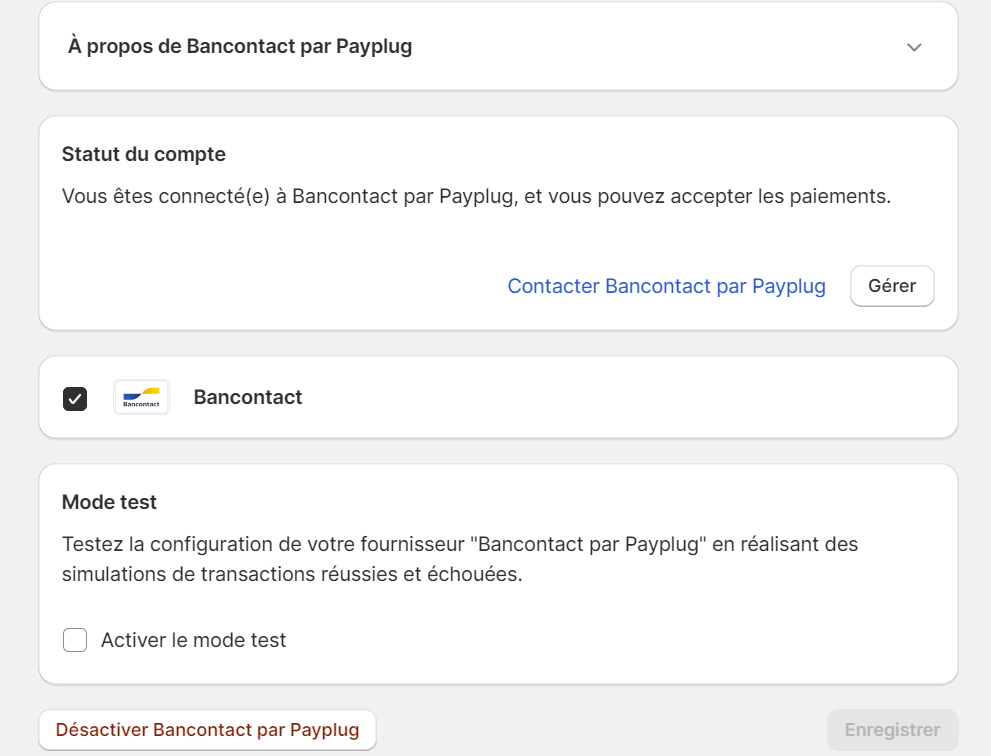Click the test mode description paragraph

460,559
